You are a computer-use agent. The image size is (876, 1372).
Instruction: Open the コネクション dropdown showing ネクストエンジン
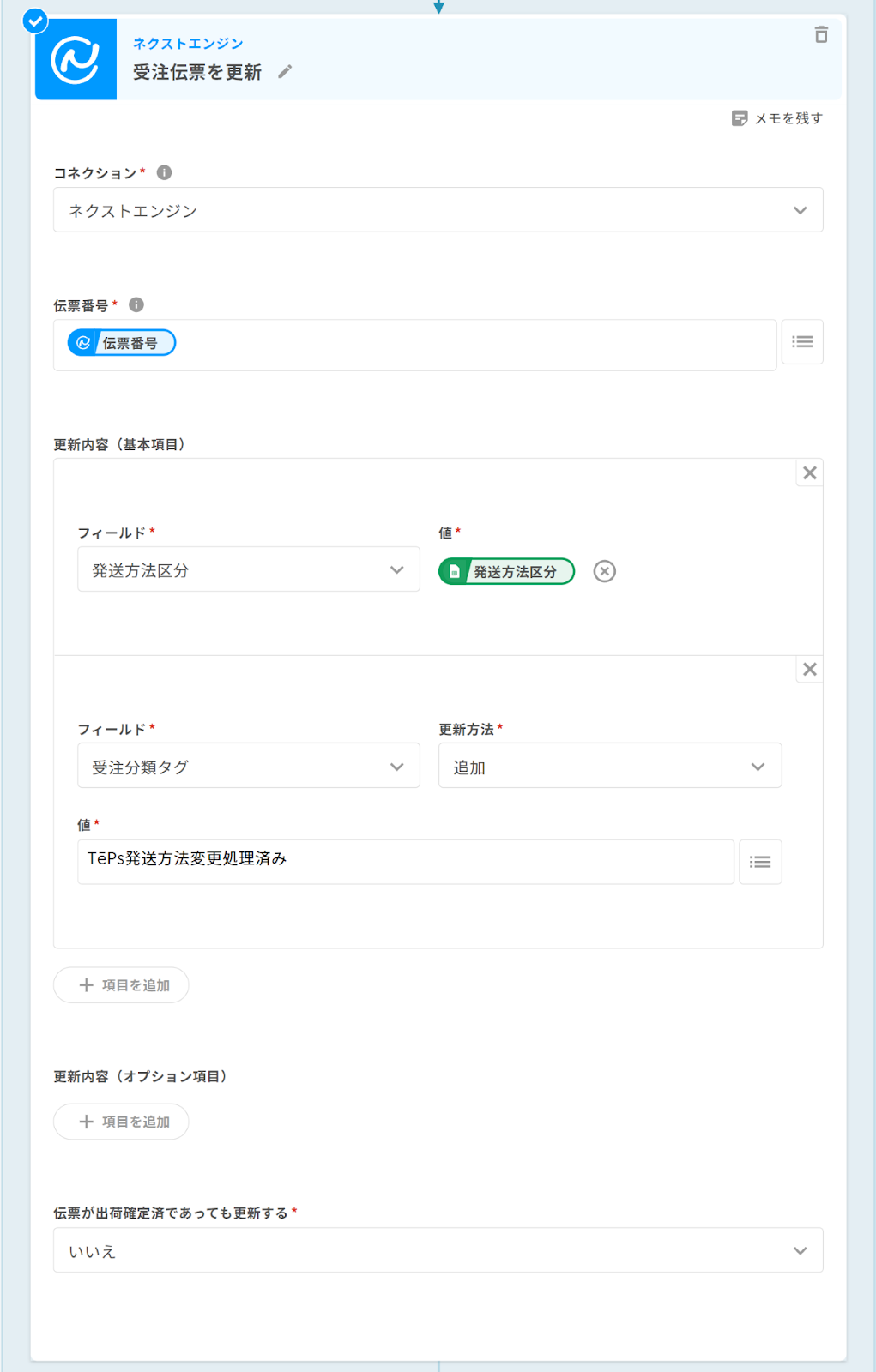[438, 210]
